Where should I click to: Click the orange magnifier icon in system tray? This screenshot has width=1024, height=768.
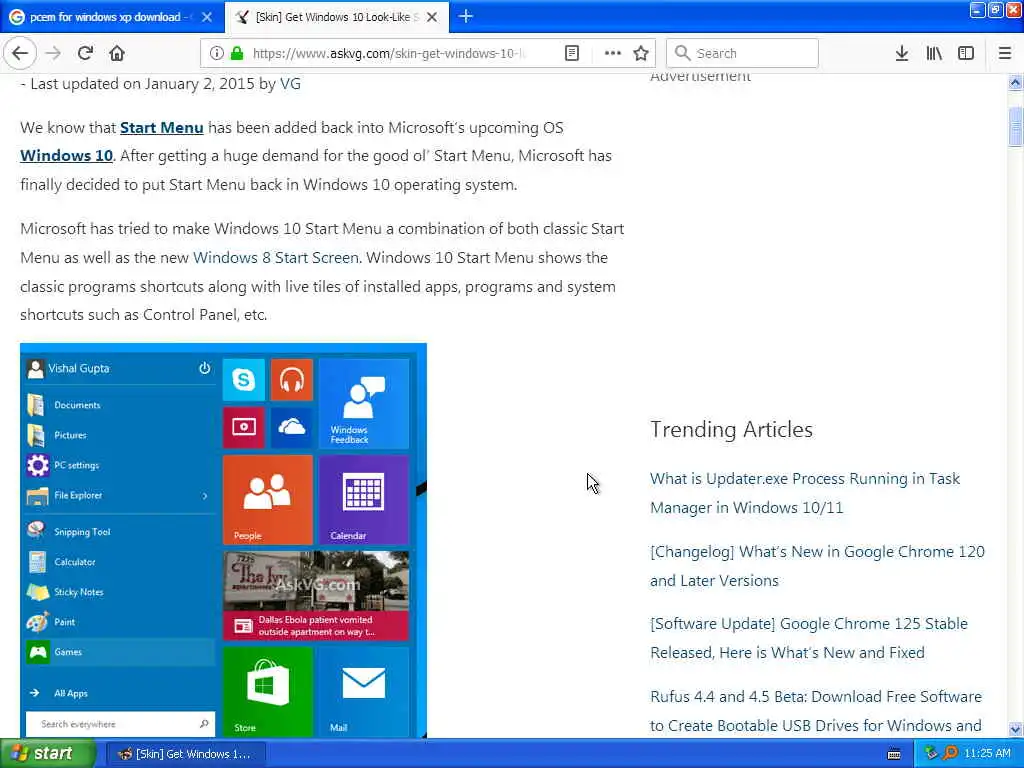coord(950,754)
